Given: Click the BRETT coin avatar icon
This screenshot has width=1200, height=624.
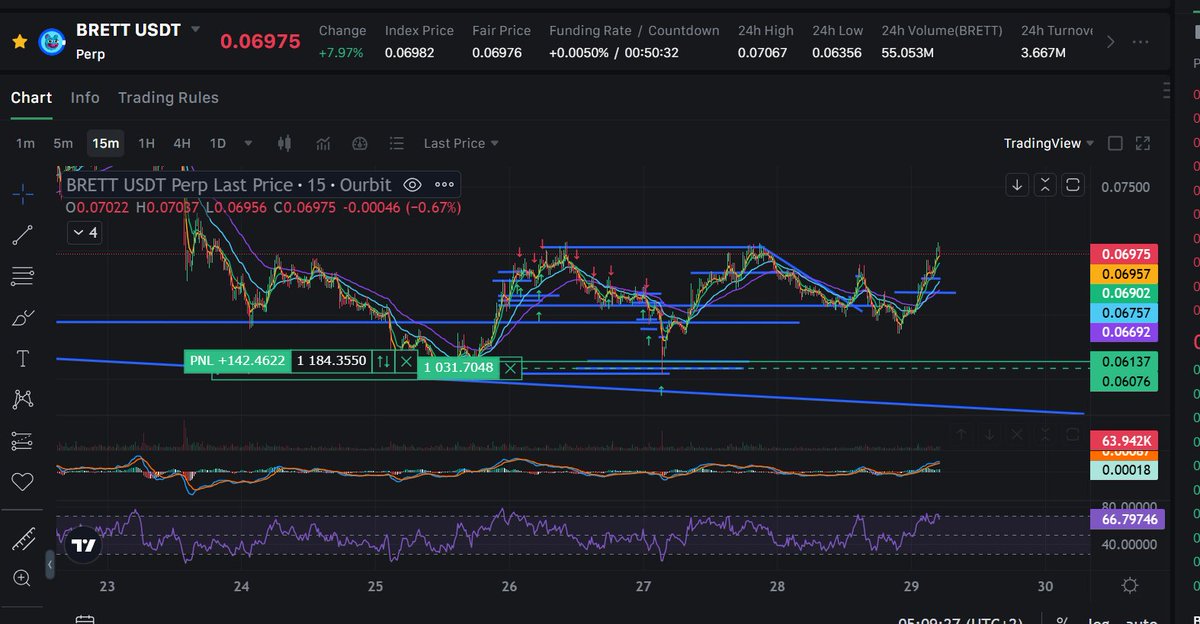Looking at the screenshot, I should tap(52, 41).
